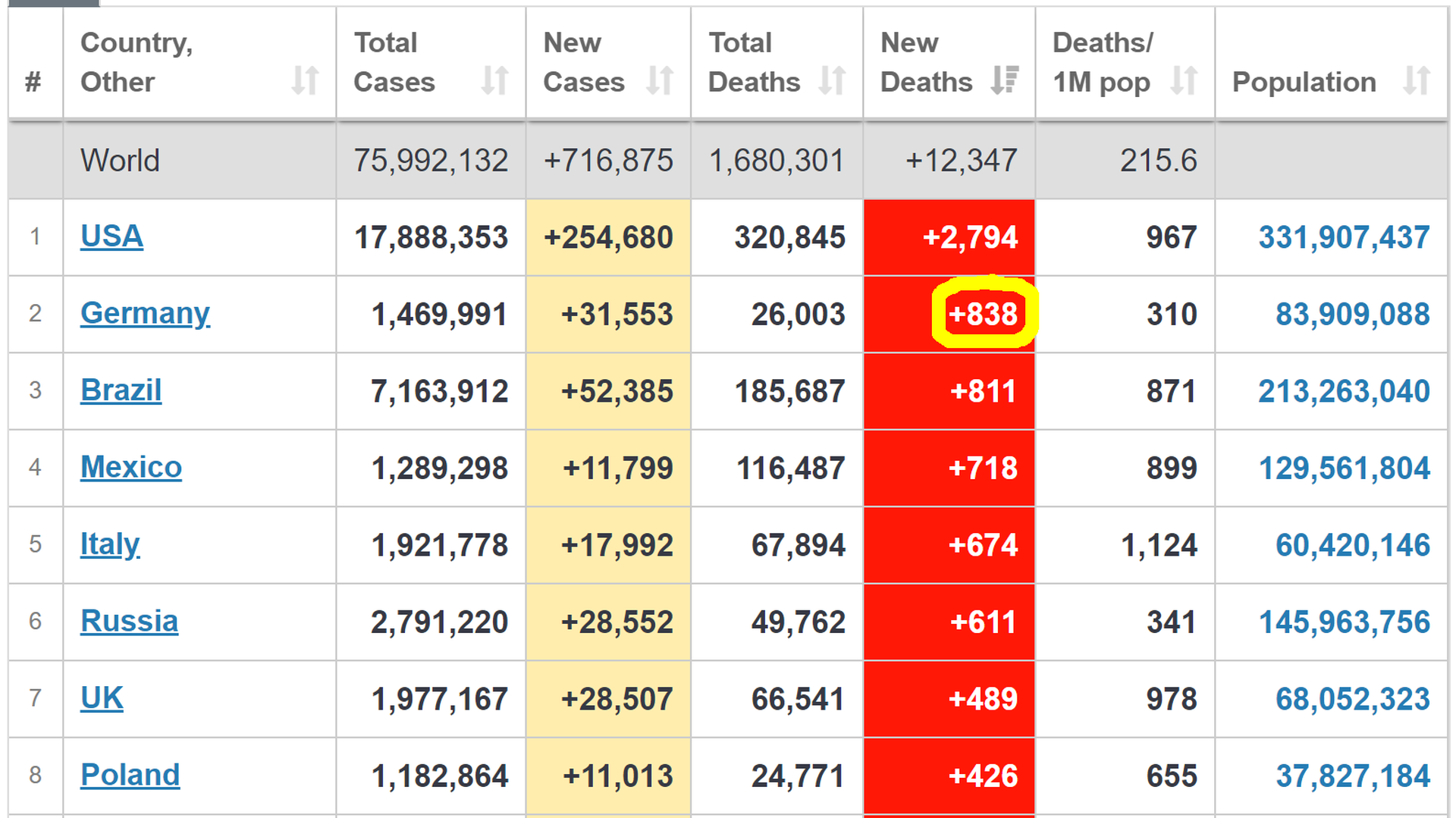Open the Germany country page
1456x818 pixels.
(145, 313)
